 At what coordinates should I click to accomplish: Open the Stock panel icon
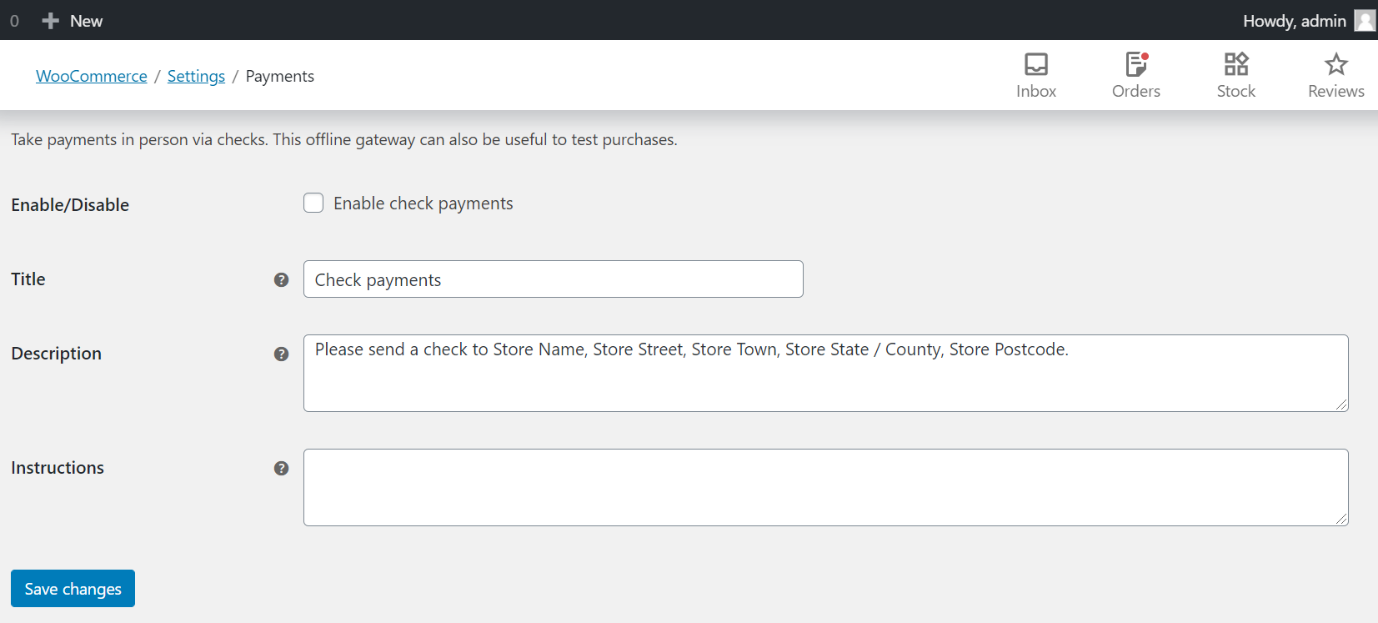(x=1236, y=65)
